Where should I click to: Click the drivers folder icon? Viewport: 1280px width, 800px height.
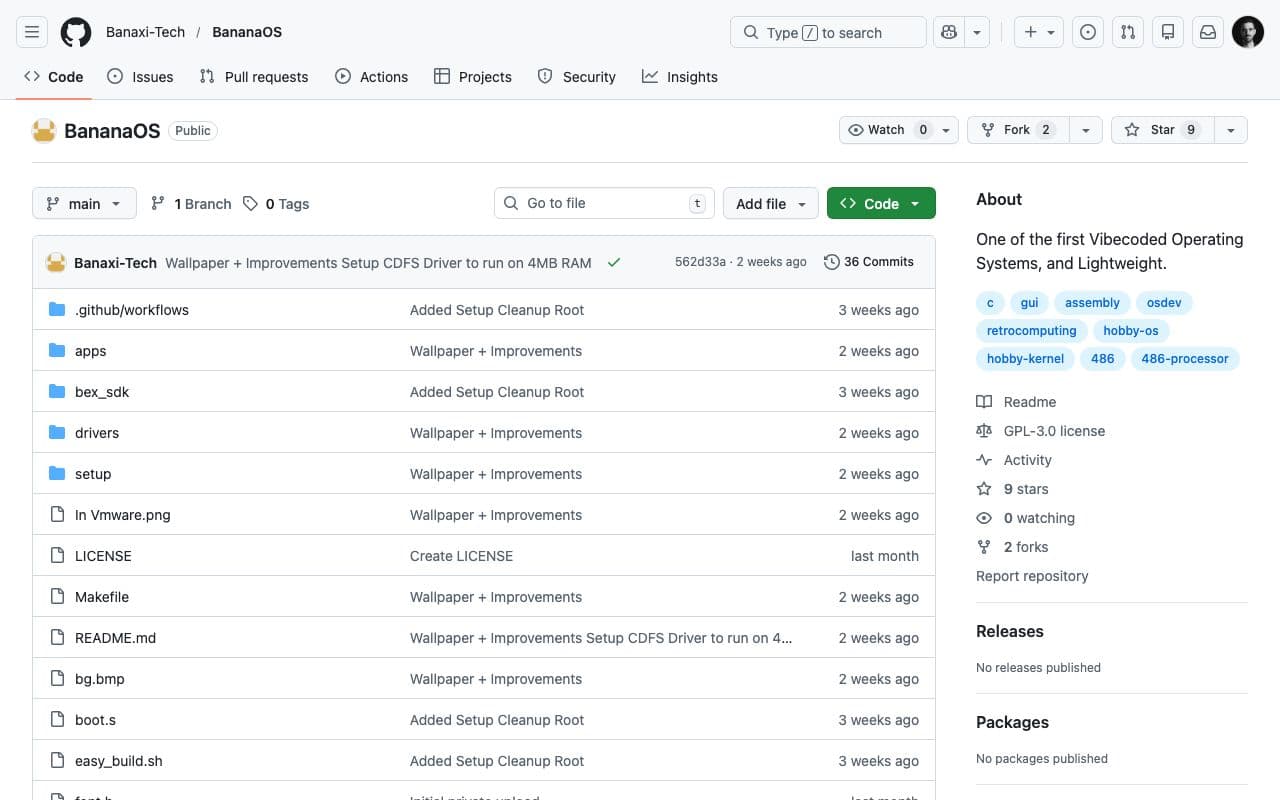(x=57, y=432)
